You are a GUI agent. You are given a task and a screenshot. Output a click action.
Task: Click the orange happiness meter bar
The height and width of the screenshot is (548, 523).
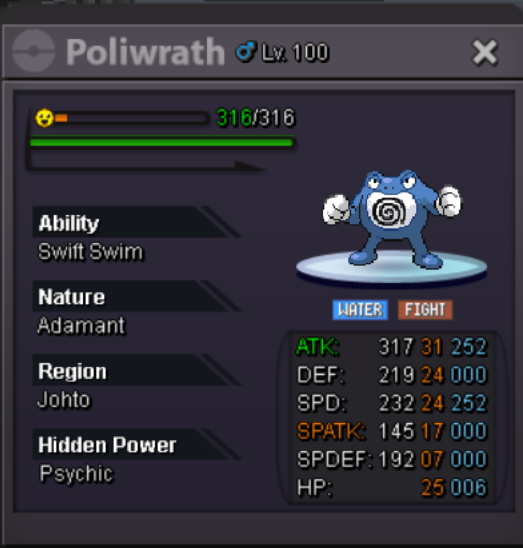[61, 118]
